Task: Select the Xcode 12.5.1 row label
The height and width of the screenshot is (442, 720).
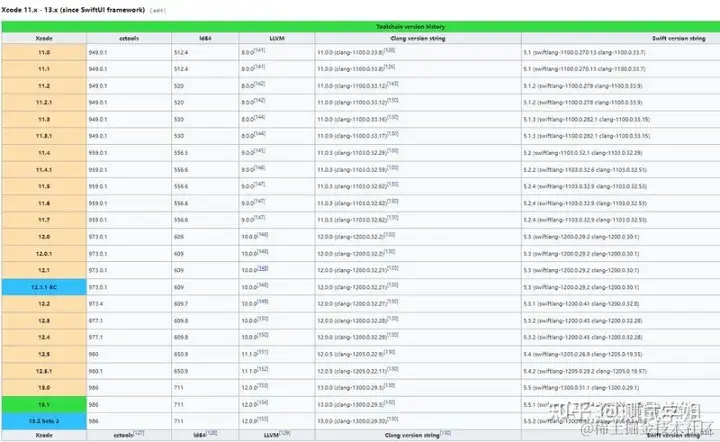Action: point(44,371)
